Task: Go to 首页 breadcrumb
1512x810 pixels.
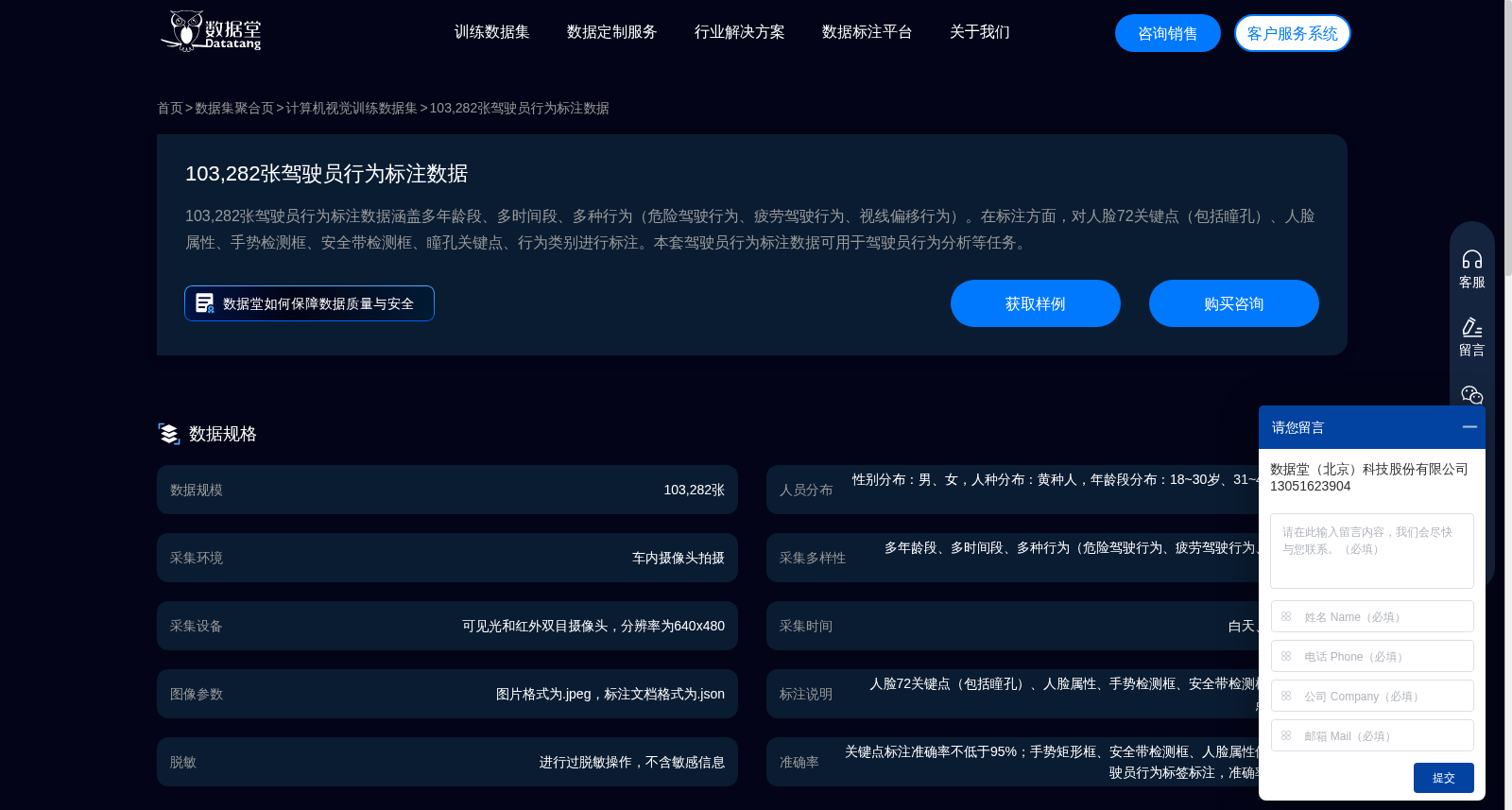Action: coord(170,108)
